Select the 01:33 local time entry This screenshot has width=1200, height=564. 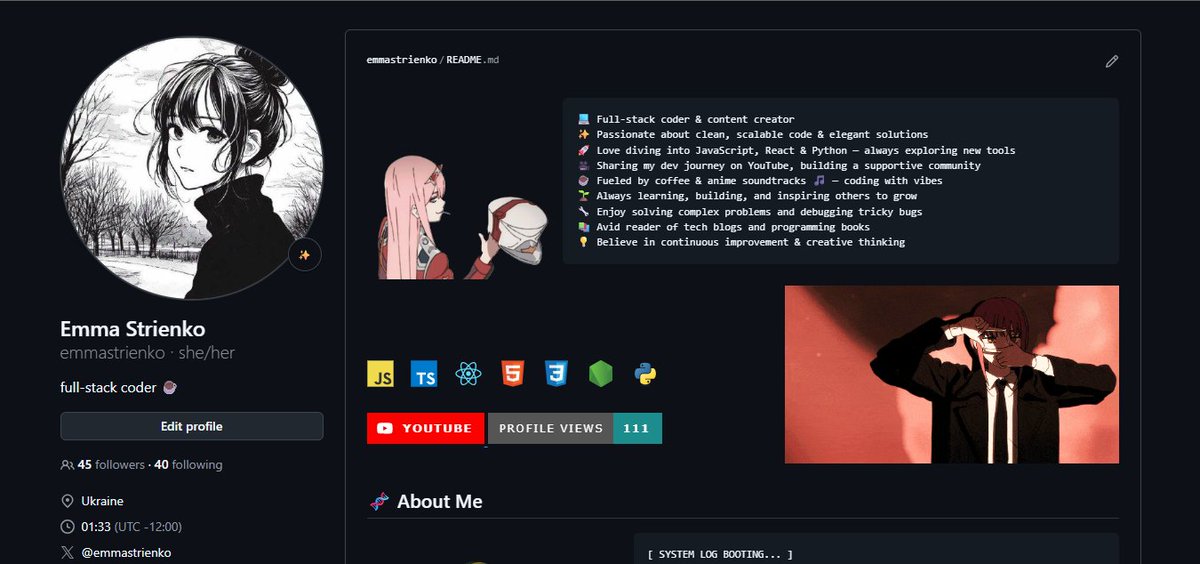coord(132,526)
